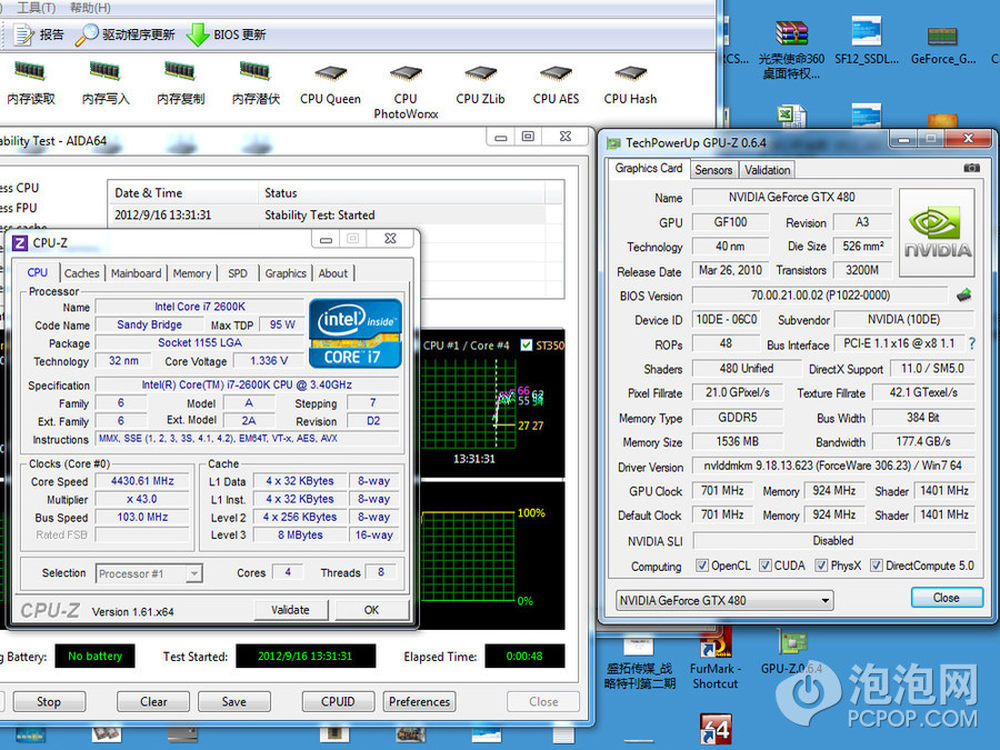Open the 光荣使命360 desktop archive icon
The image size is (1000, 750).
click(791, 48)
